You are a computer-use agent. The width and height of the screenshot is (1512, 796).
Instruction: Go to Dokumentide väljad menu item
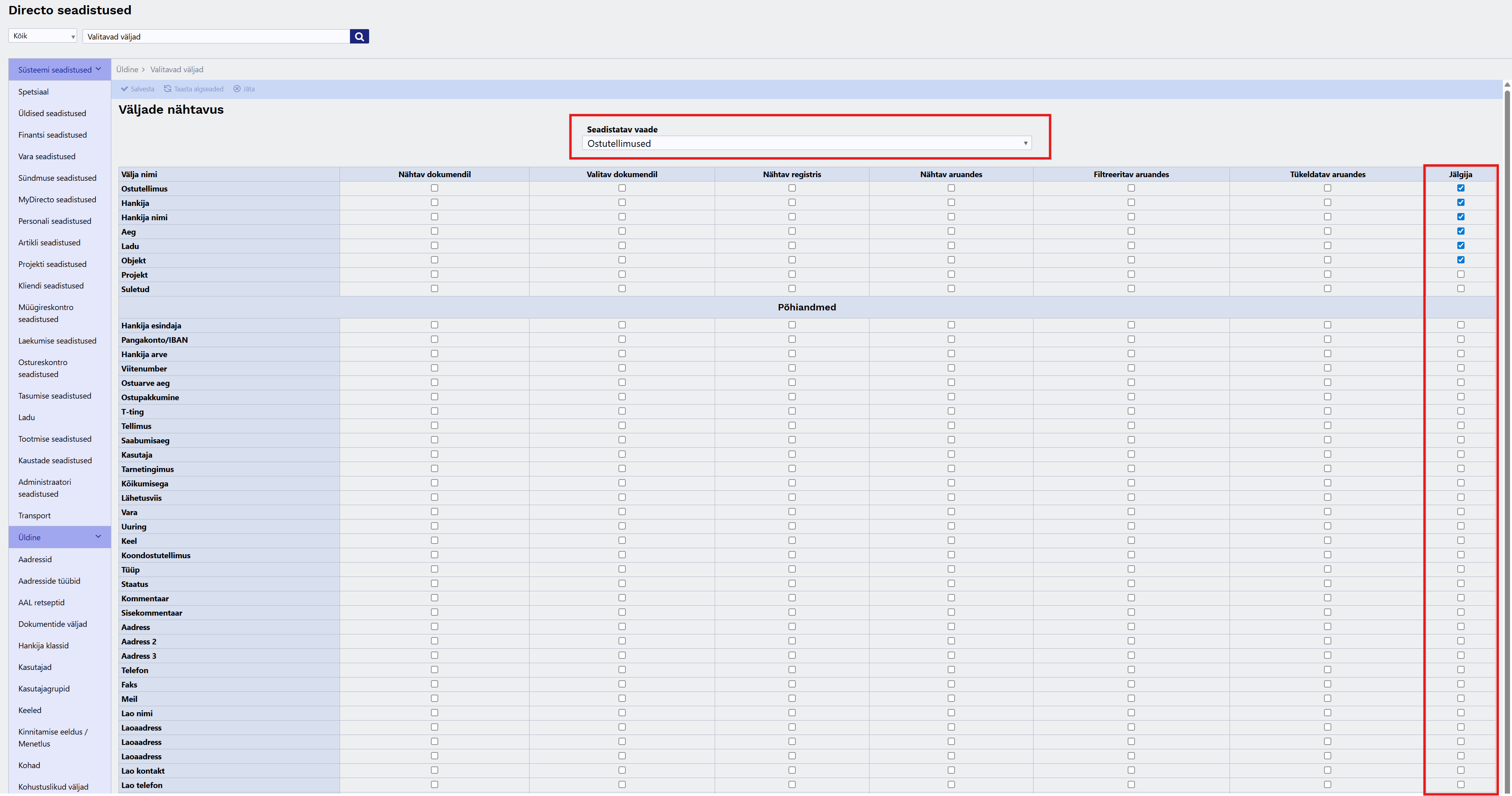[x=52, y=624]
